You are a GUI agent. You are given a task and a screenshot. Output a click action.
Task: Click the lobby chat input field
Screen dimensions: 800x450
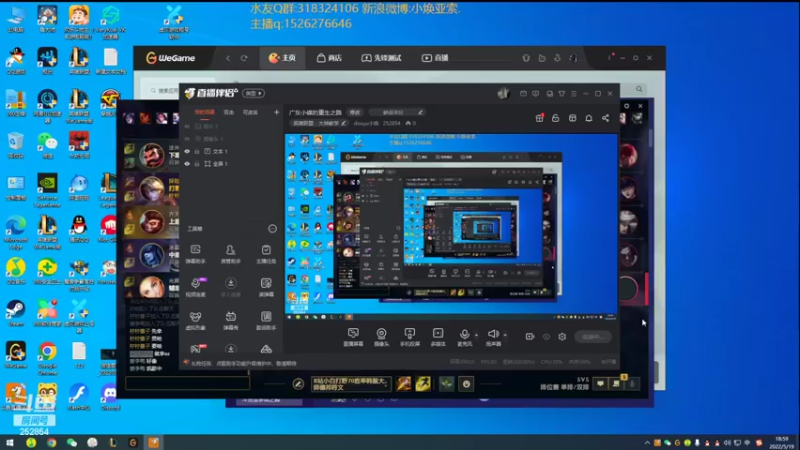pyautogui.click(x=187, y=383)
